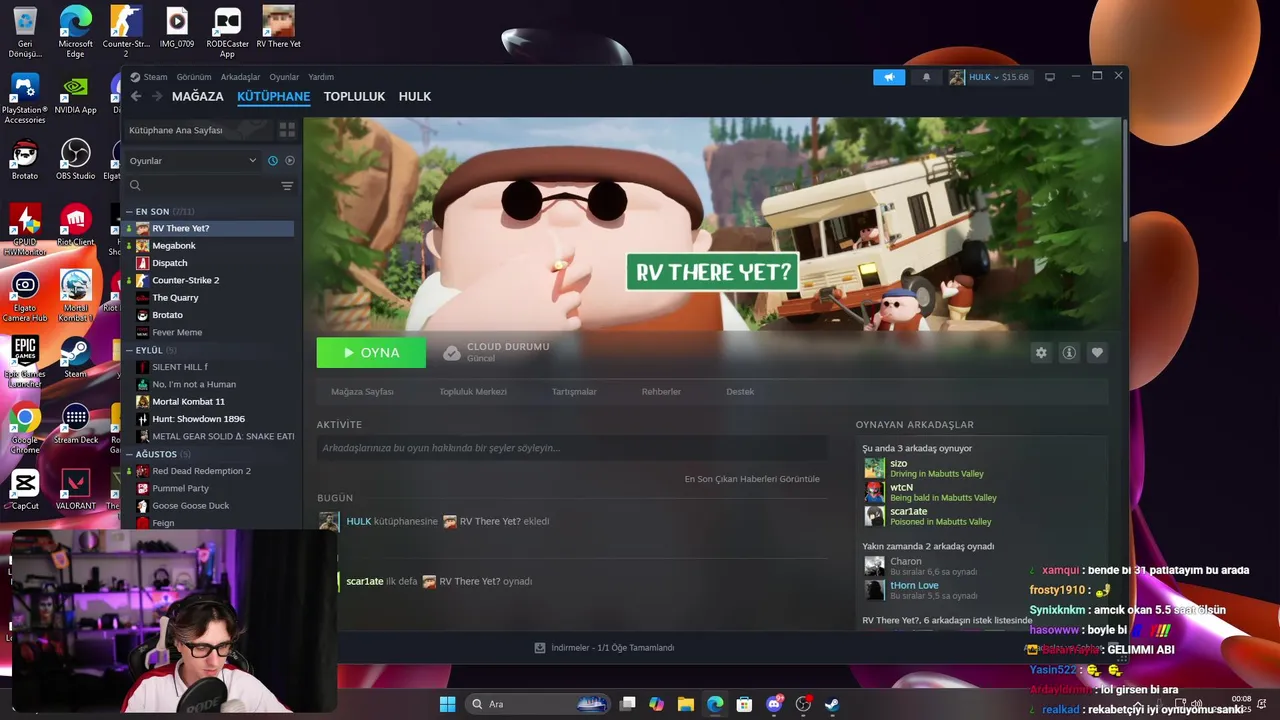
Task: Select The Quarry in the library list
Action: pyautogui.click(x=175, y=298)
